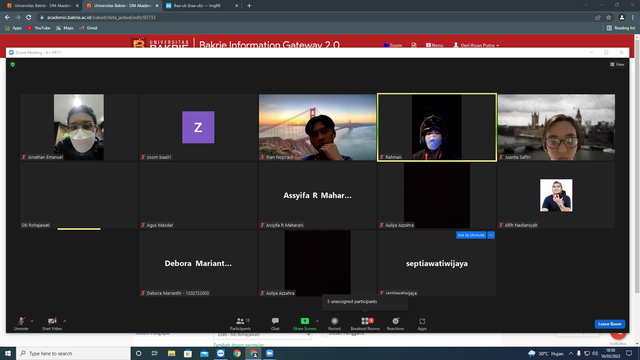Open the notifications center

[x=629, y=353]
